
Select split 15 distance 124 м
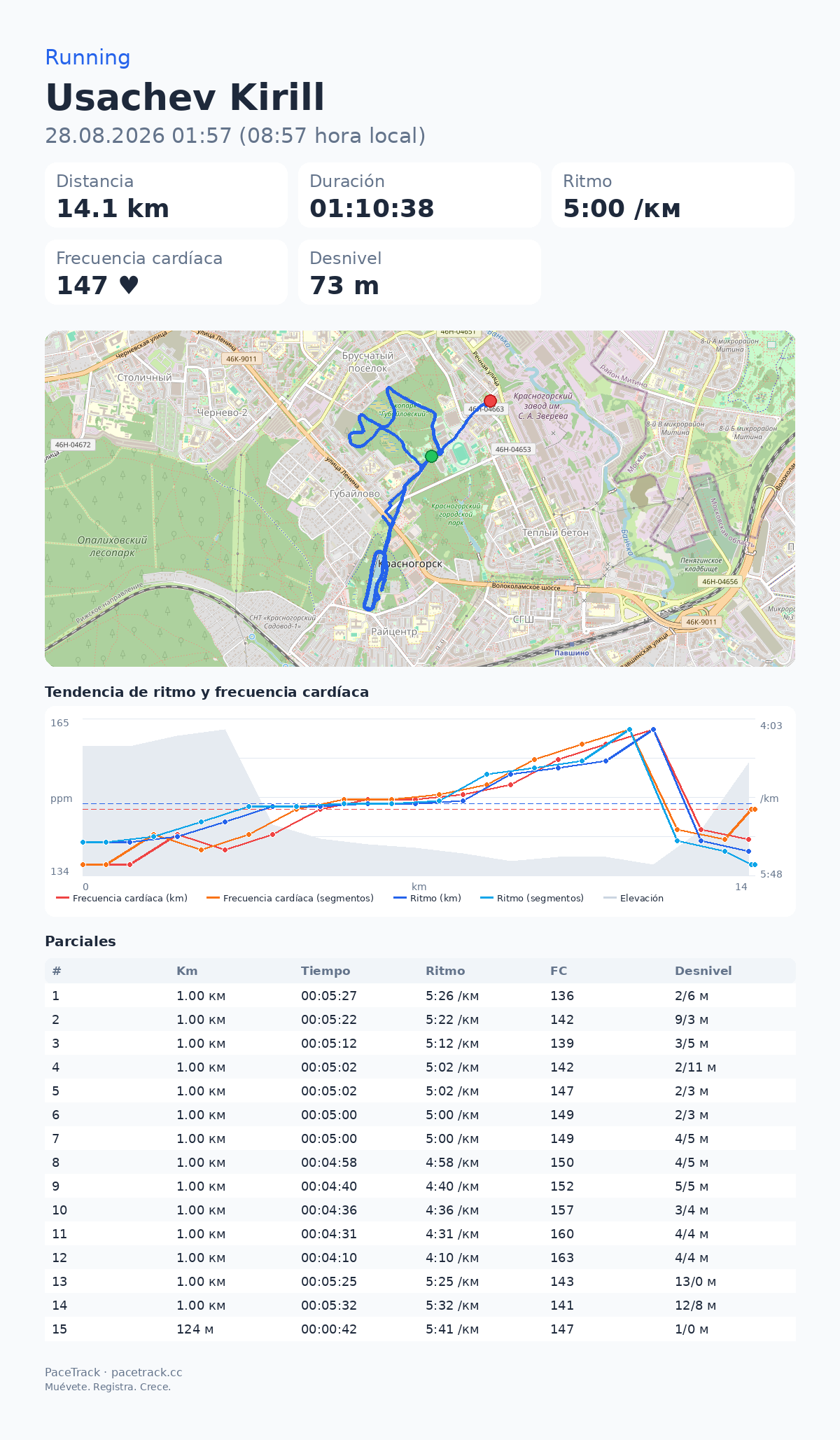click(195, 1329)
